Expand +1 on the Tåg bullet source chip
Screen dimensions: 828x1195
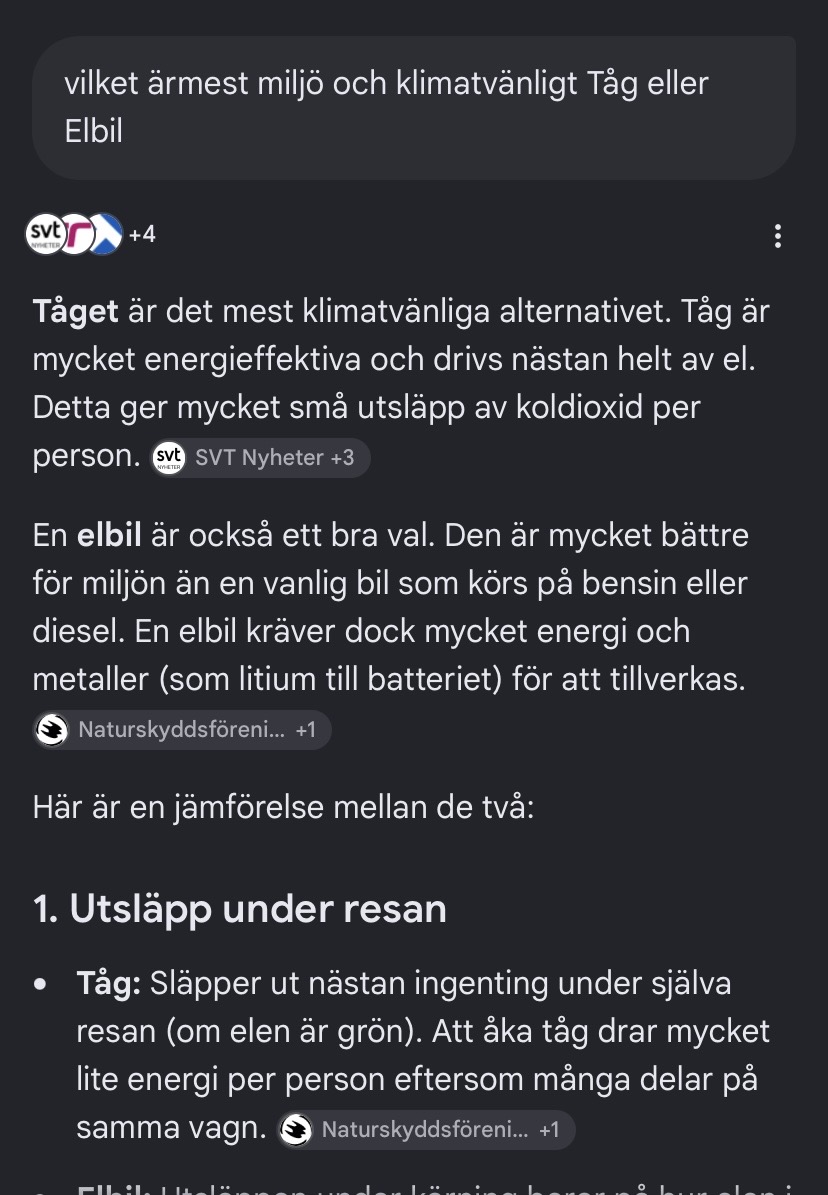click(x=549, y=1129)
